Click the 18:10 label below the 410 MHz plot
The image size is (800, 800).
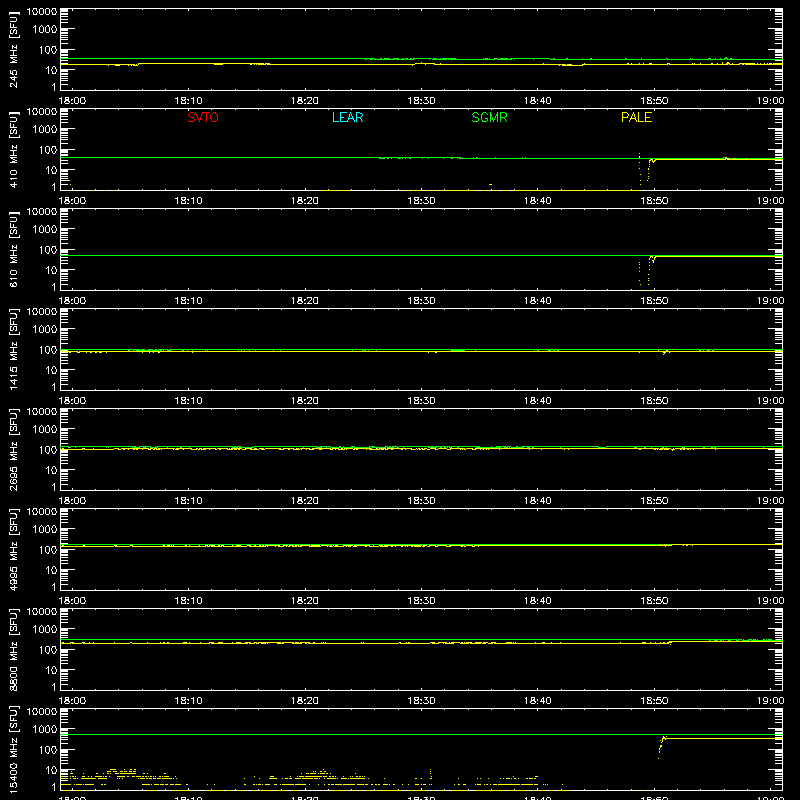point(189,201)
